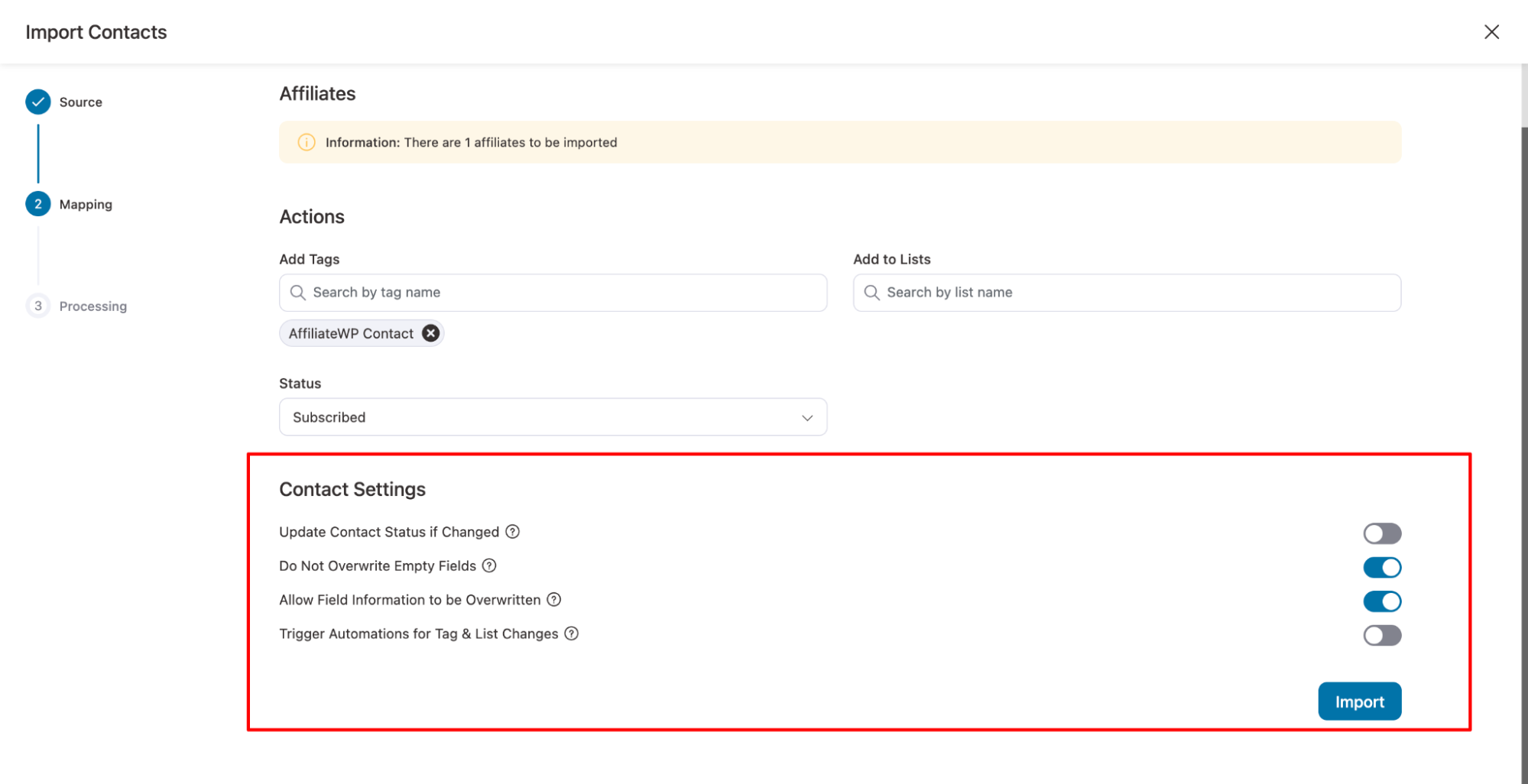Enable Trigger Automations for Tag & List Changes
Viewport: 1528px width, 784px height.
1382,636
